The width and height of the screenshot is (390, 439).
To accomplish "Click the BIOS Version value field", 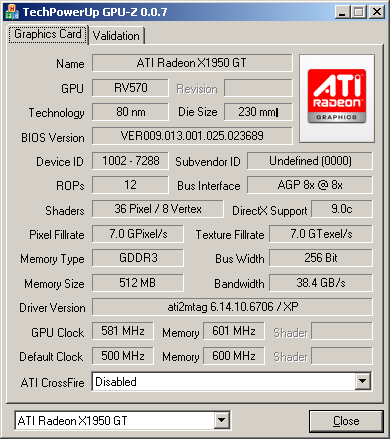I will [192, 136].
